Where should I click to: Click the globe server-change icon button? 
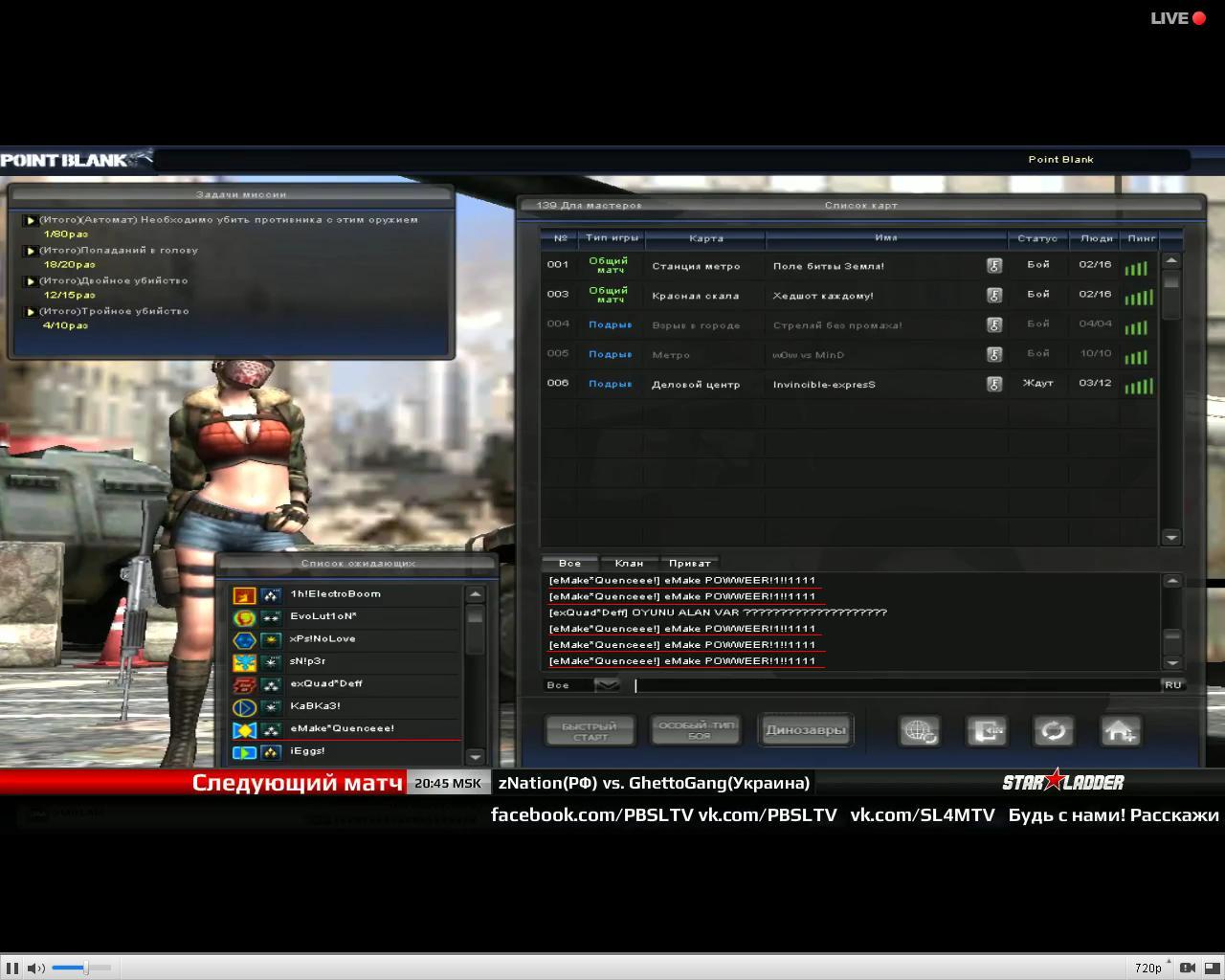[x=919, y=731]
